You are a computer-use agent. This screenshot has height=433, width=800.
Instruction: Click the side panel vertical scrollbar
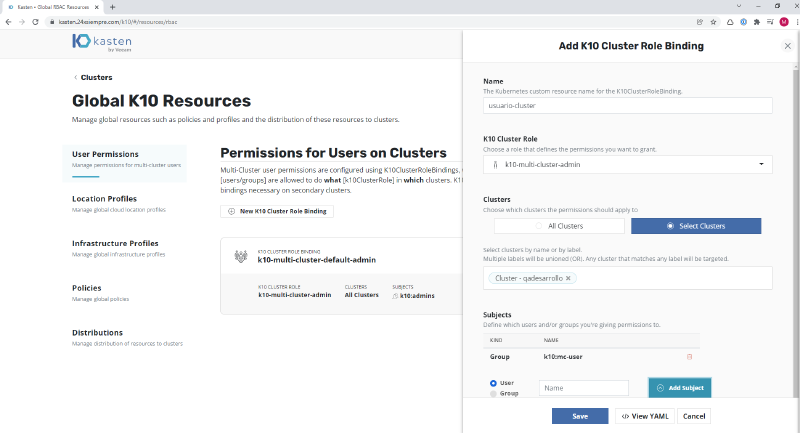point(796,235)
